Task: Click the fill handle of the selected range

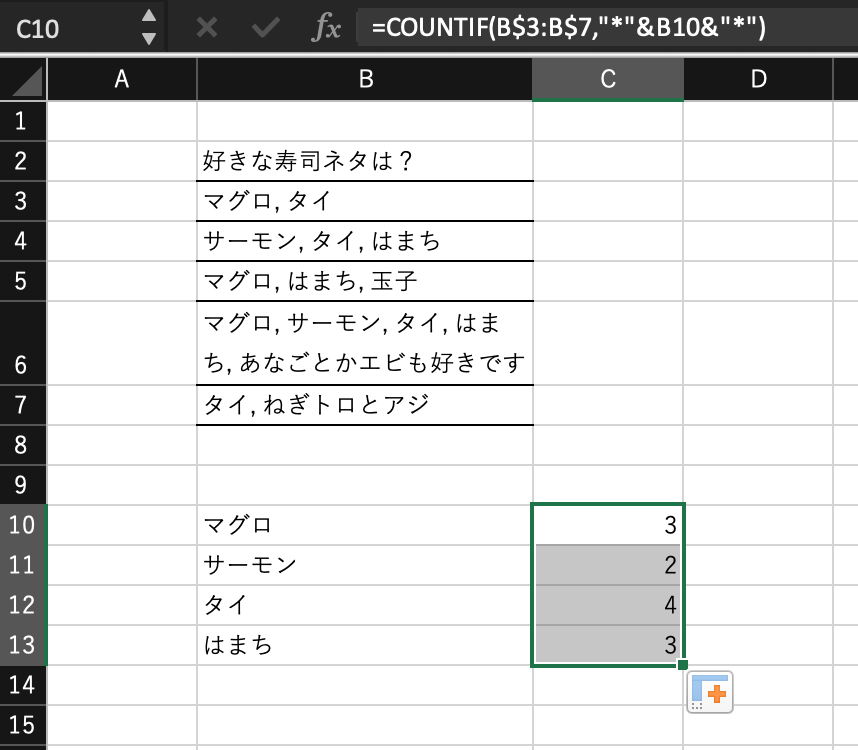Action: click(682, 665)
